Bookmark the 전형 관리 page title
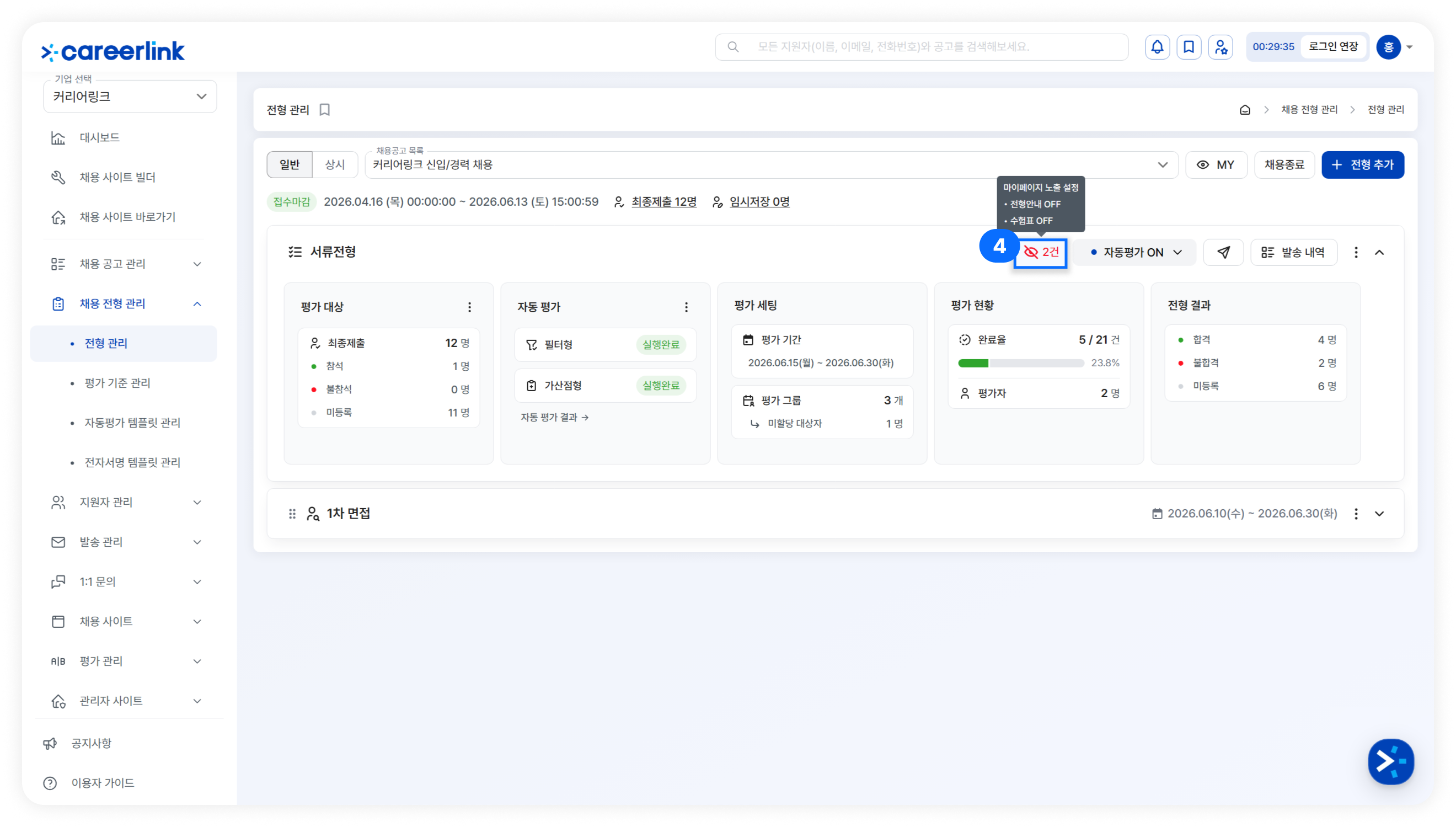 point(325,110)
